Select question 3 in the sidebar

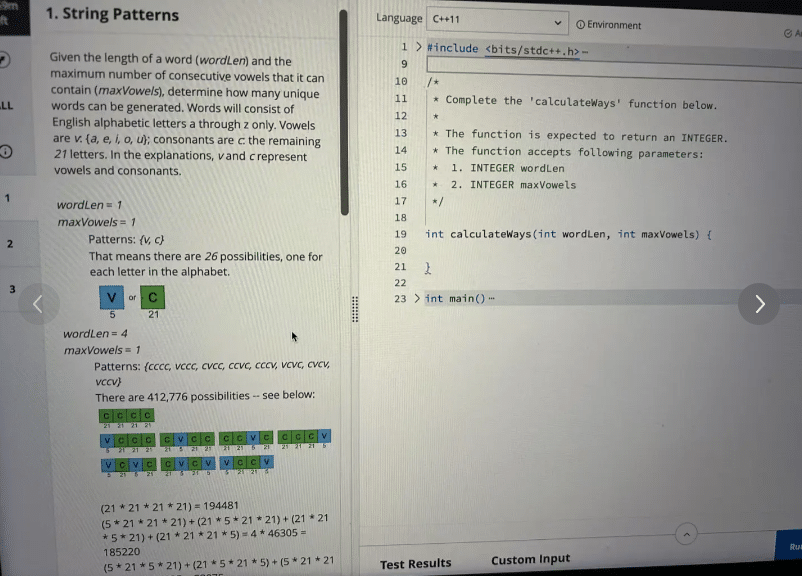point(12,289)
